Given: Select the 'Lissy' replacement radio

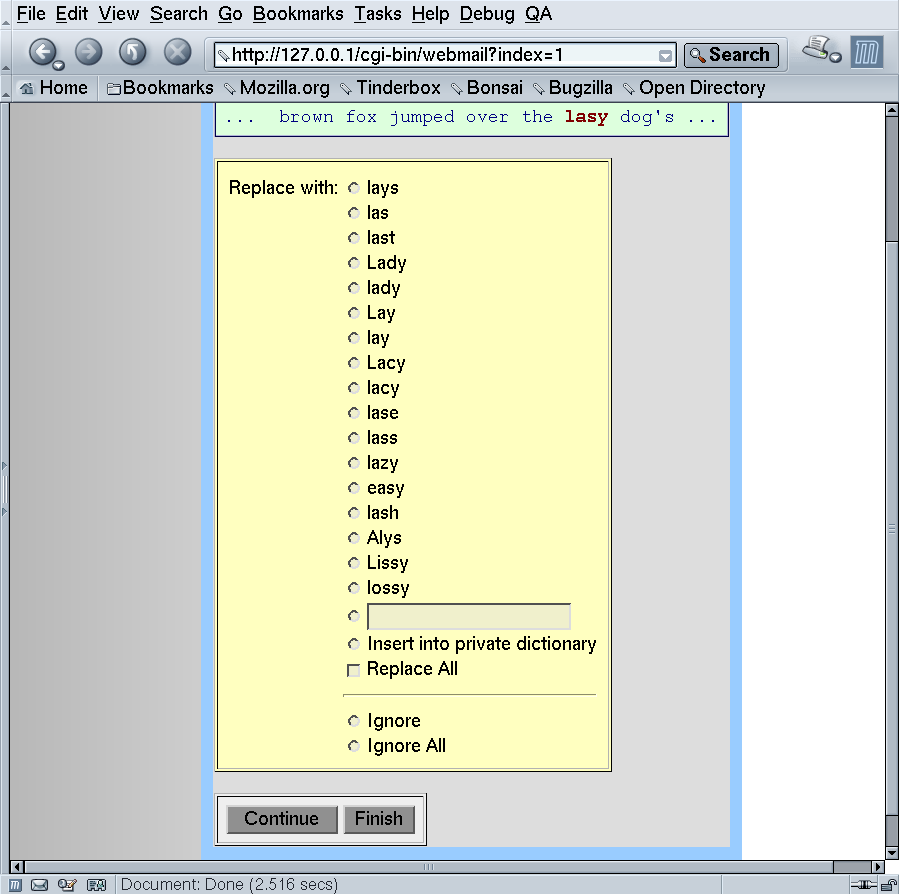Looking at the screenshot, I should click(354, 563).
